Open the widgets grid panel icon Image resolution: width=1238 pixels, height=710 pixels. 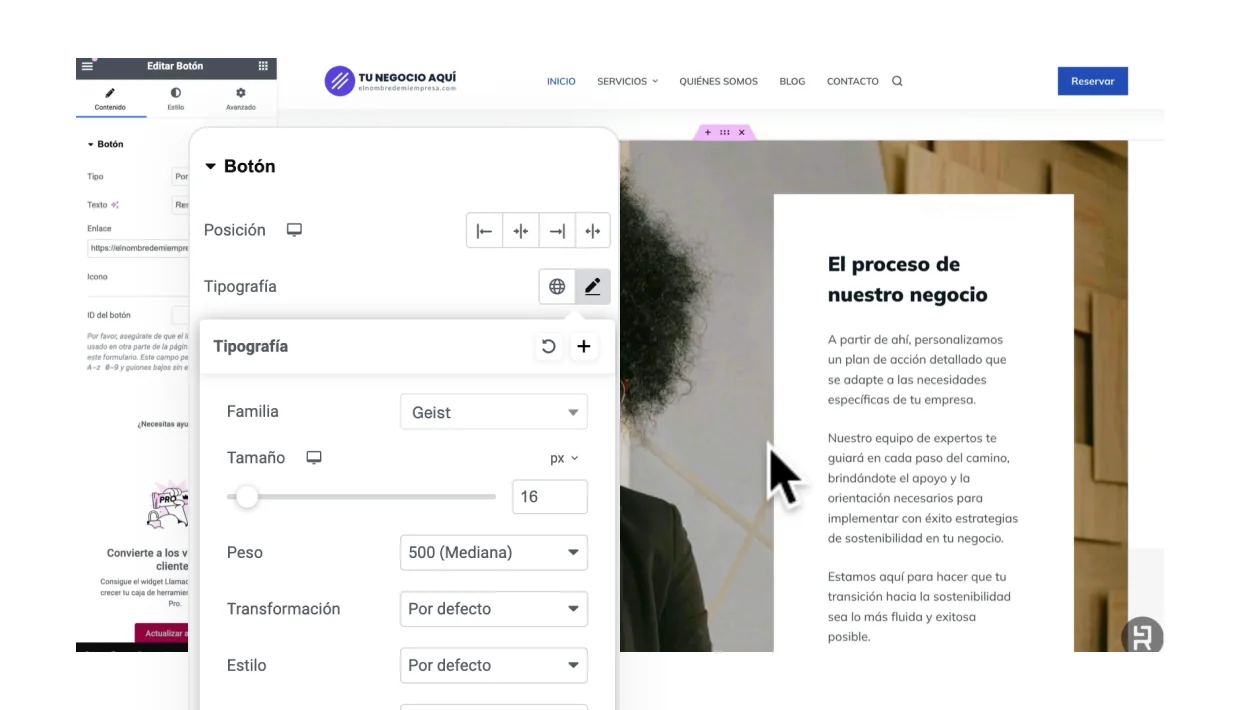263,66
